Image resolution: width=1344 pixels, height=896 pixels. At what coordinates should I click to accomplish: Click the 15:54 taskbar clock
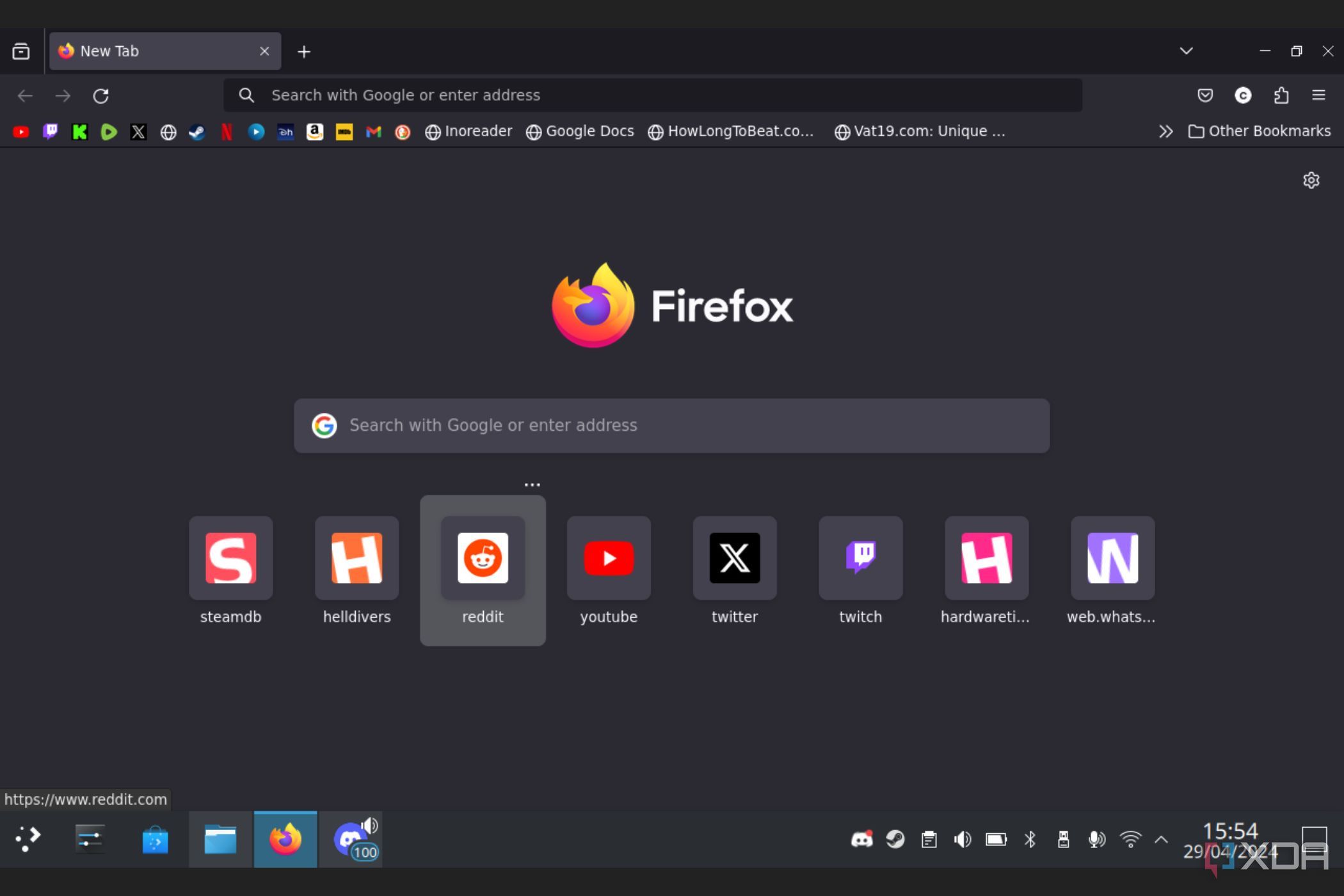coord(1230,831)
